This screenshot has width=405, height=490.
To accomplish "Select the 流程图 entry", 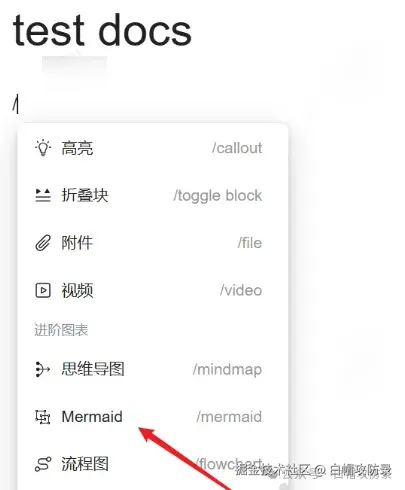I will [153, 464].
